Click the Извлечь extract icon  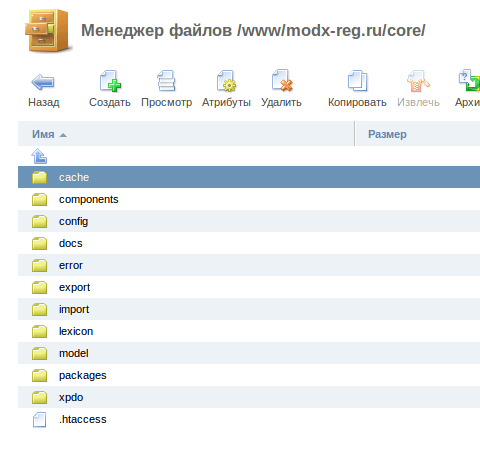point(418,81)
